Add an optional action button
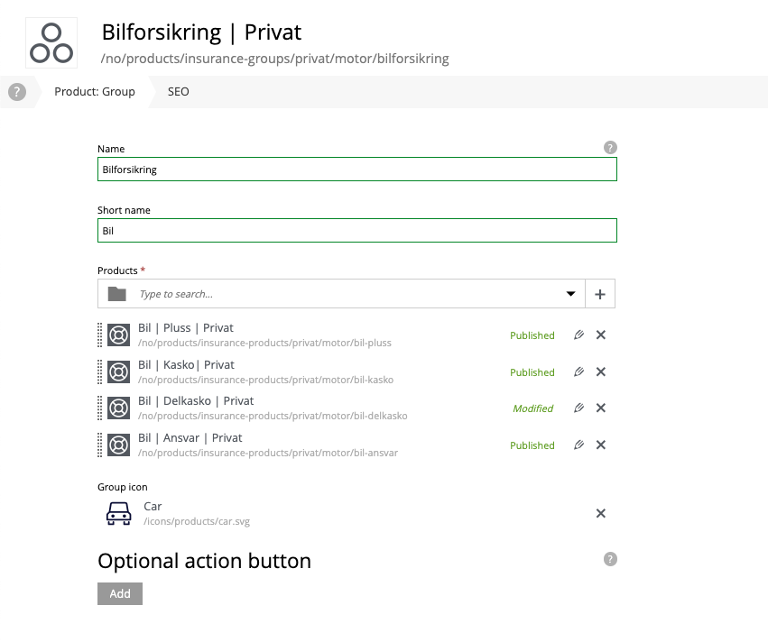 point(120,594)
